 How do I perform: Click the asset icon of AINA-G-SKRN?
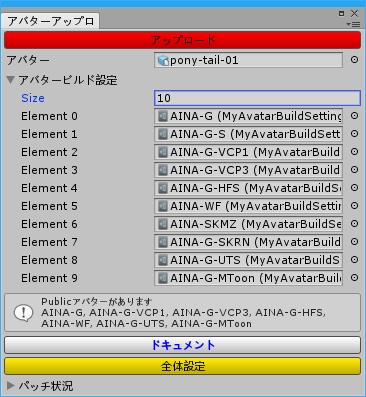click(163, 242)
